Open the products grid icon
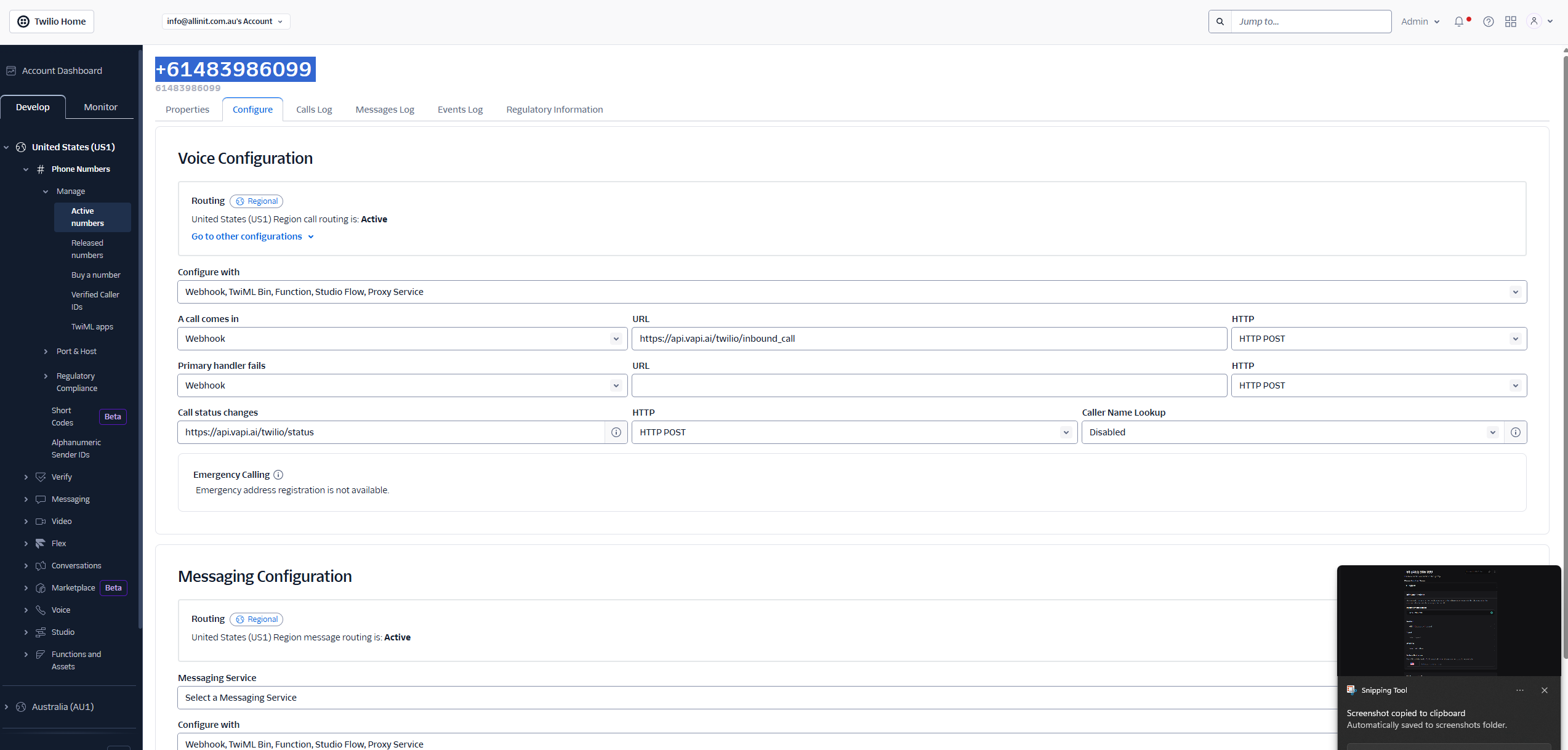The image size is (1568, 750). [1510, 22]
